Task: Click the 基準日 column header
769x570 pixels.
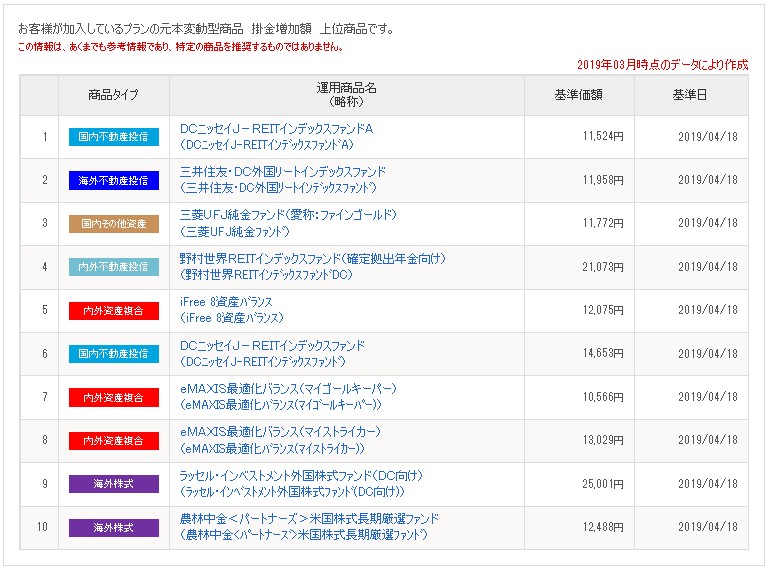Action: coord(690,95)
